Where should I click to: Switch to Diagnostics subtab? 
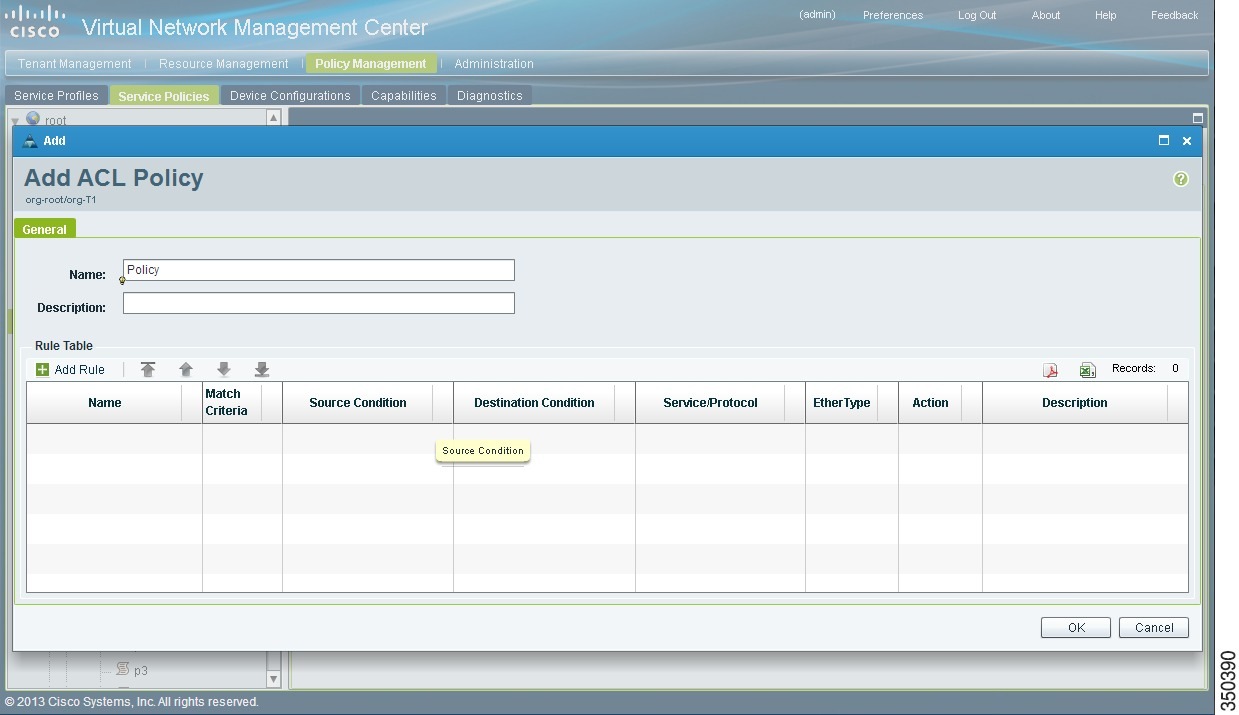click(490, 96)
